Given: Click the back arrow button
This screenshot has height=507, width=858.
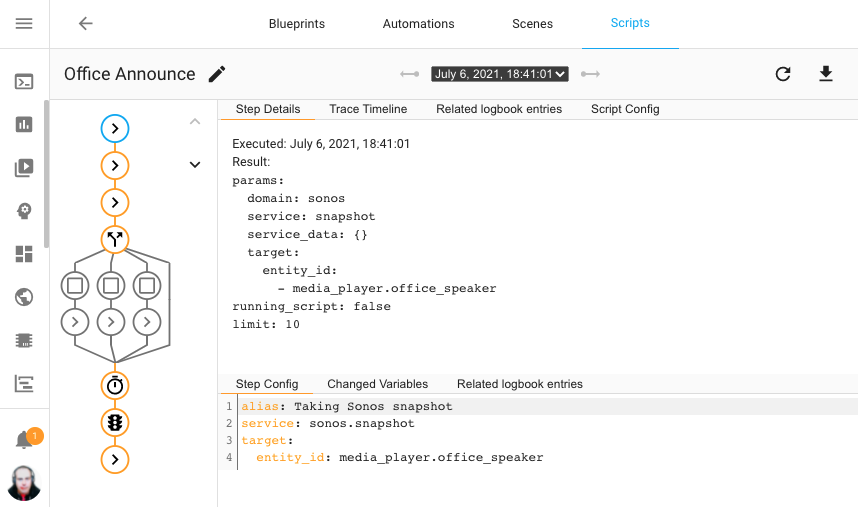Looking at the screenshot, I should coord(85,24).
